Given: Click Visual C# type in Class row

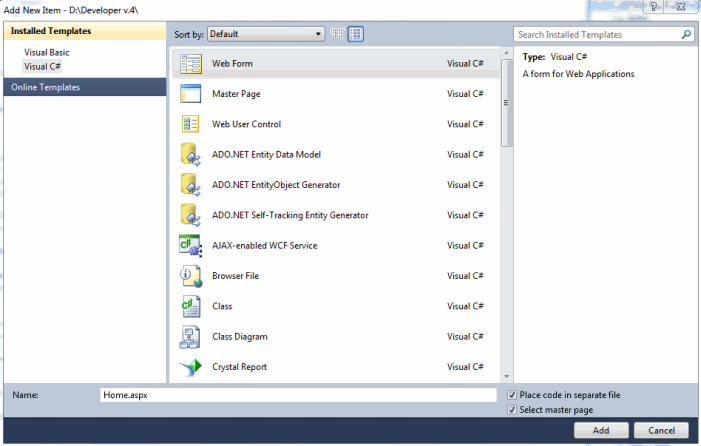Looking at the screenshot, I should (465, 307).
